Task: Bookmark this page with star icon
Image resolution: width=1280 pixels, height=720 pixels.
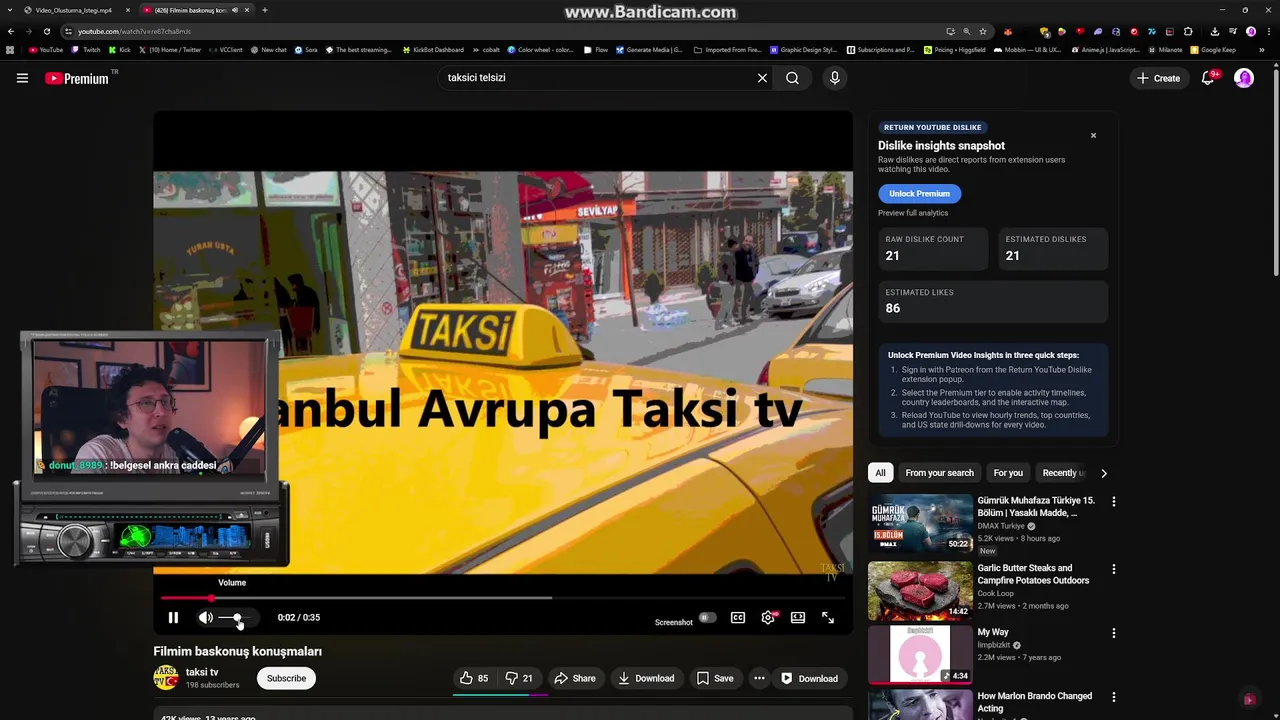Action: click(x=983, y=31)
